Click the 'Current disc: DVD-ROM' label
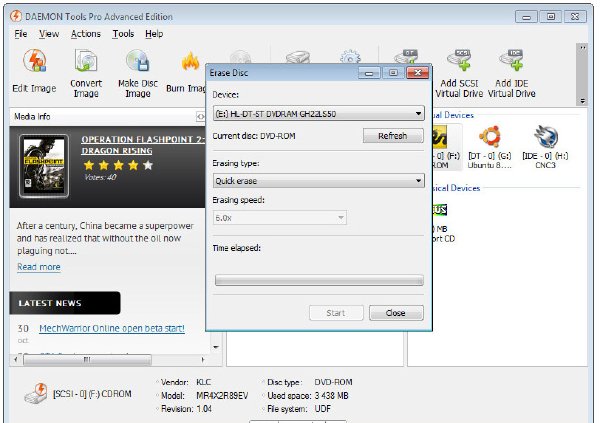 (x=254, y=136)
